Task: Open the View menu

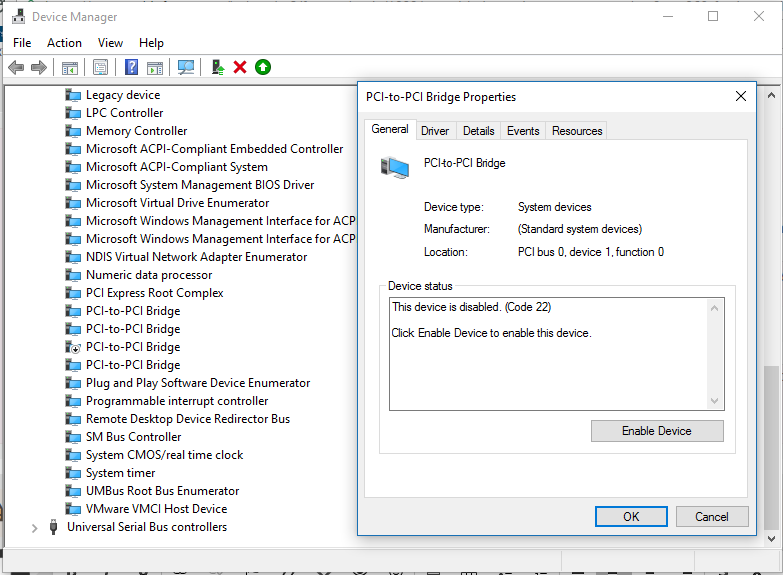Action: 110,43
